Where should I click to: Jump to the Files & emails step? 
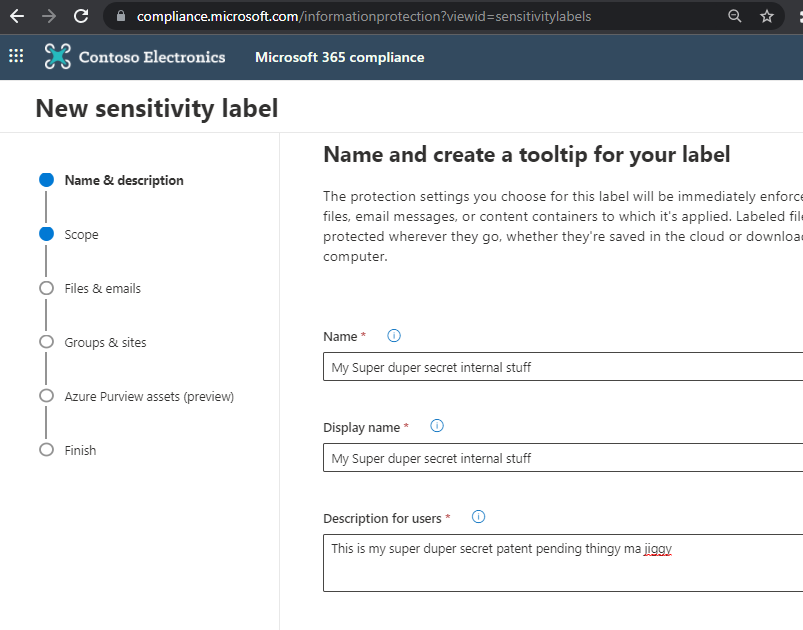[102, 288]
